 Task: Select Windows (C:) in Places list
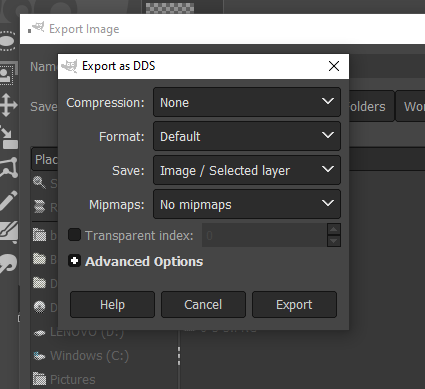pos(81,356)
